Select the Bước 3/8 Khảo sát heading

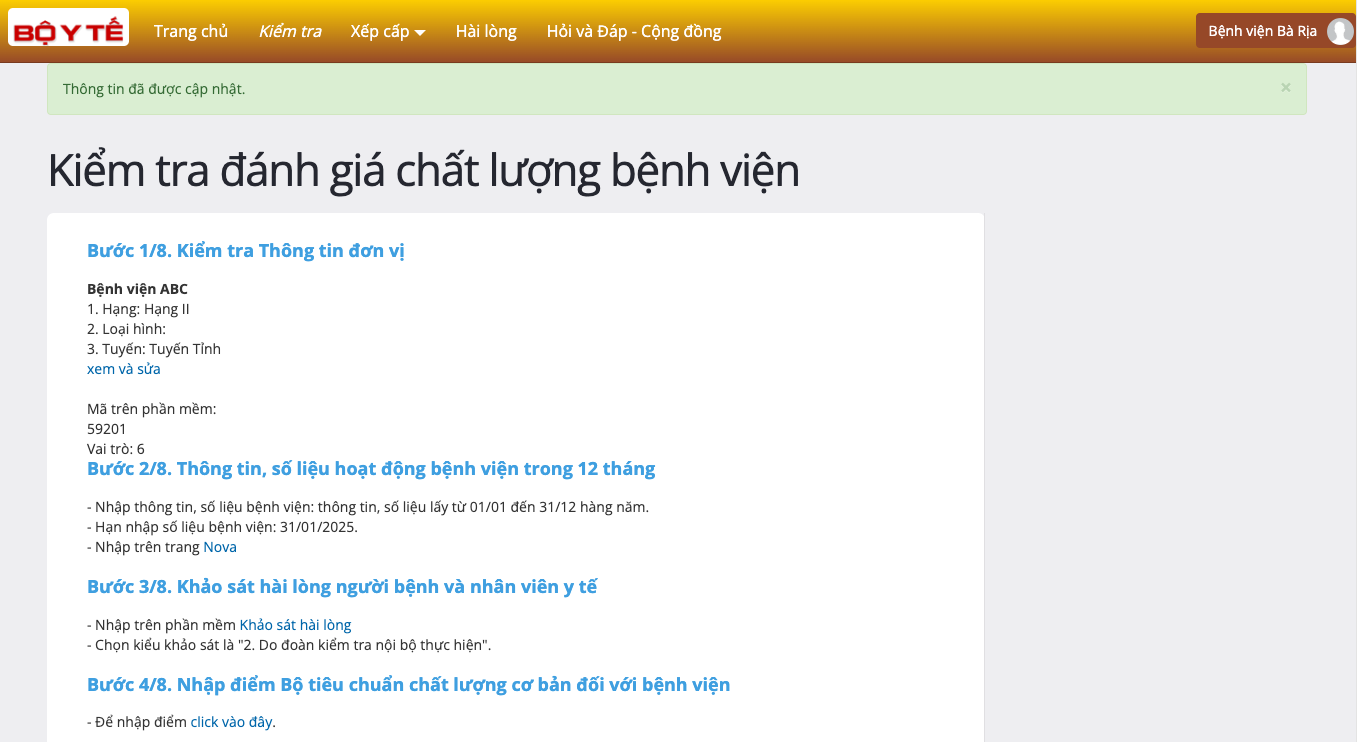(342, 587)
